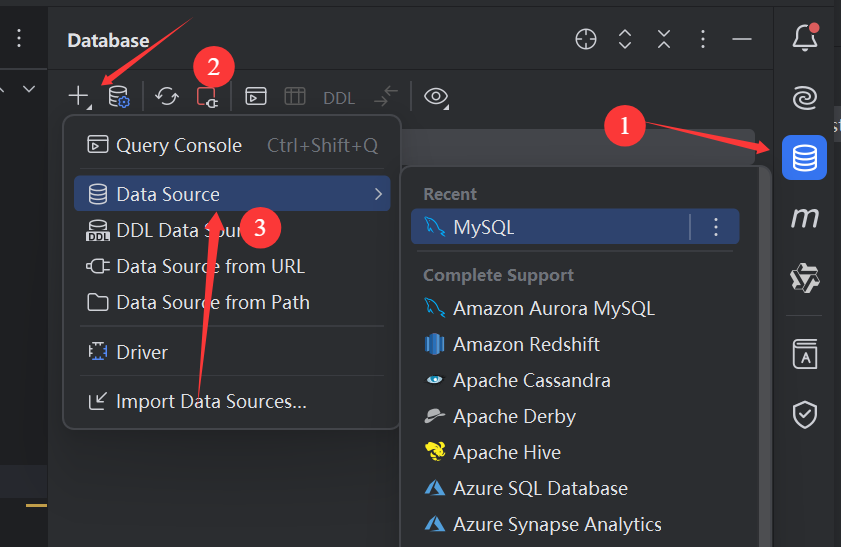Open Data Source Properties toolbar icon
The width and height of the screenshot is (841, 547).
pyautogui.click(x=119, y=96)
